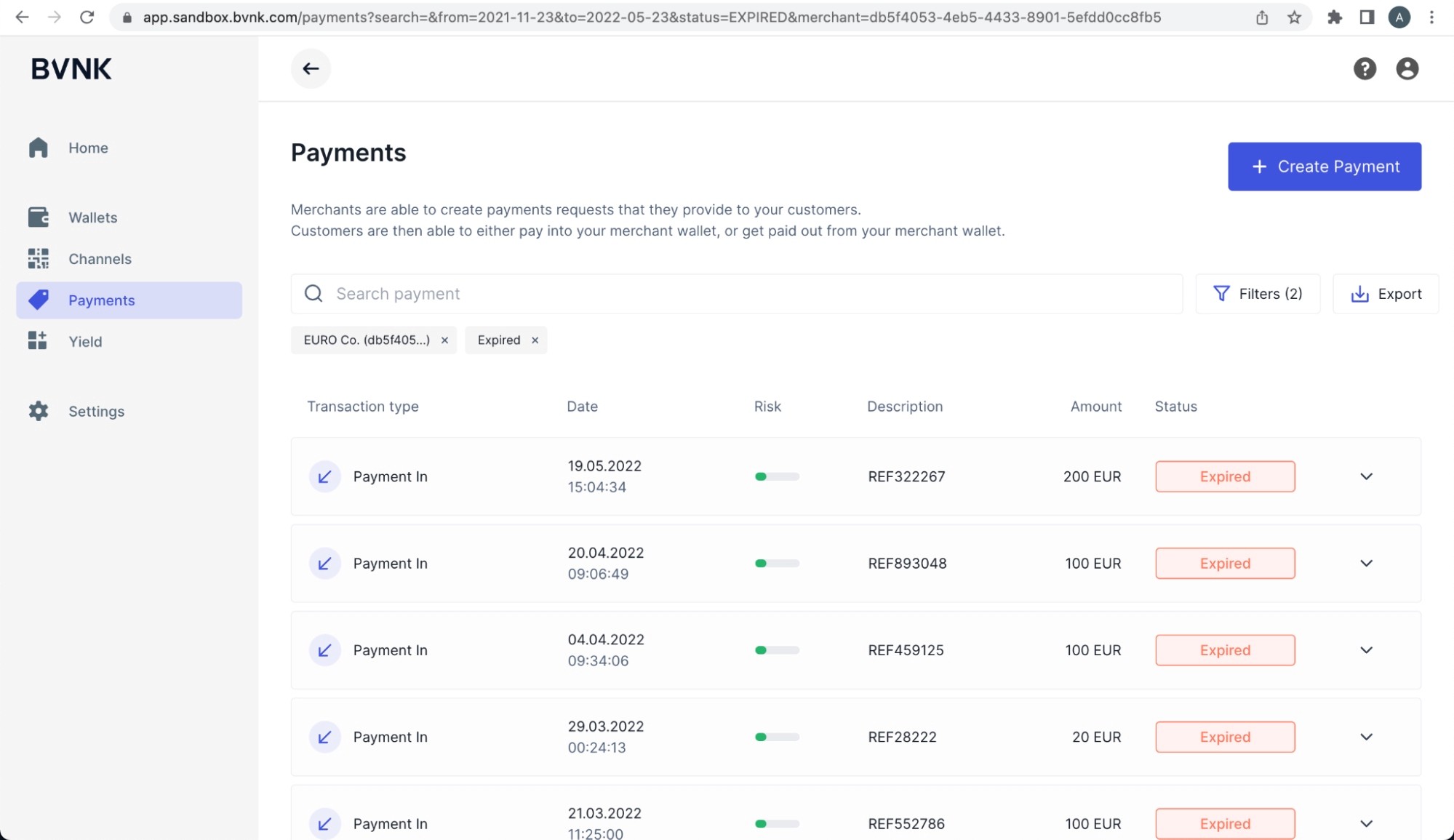Remove the EURO Co. filter chip
The height and width of the screenshot is (840, 1454).
tap(444, 340)
